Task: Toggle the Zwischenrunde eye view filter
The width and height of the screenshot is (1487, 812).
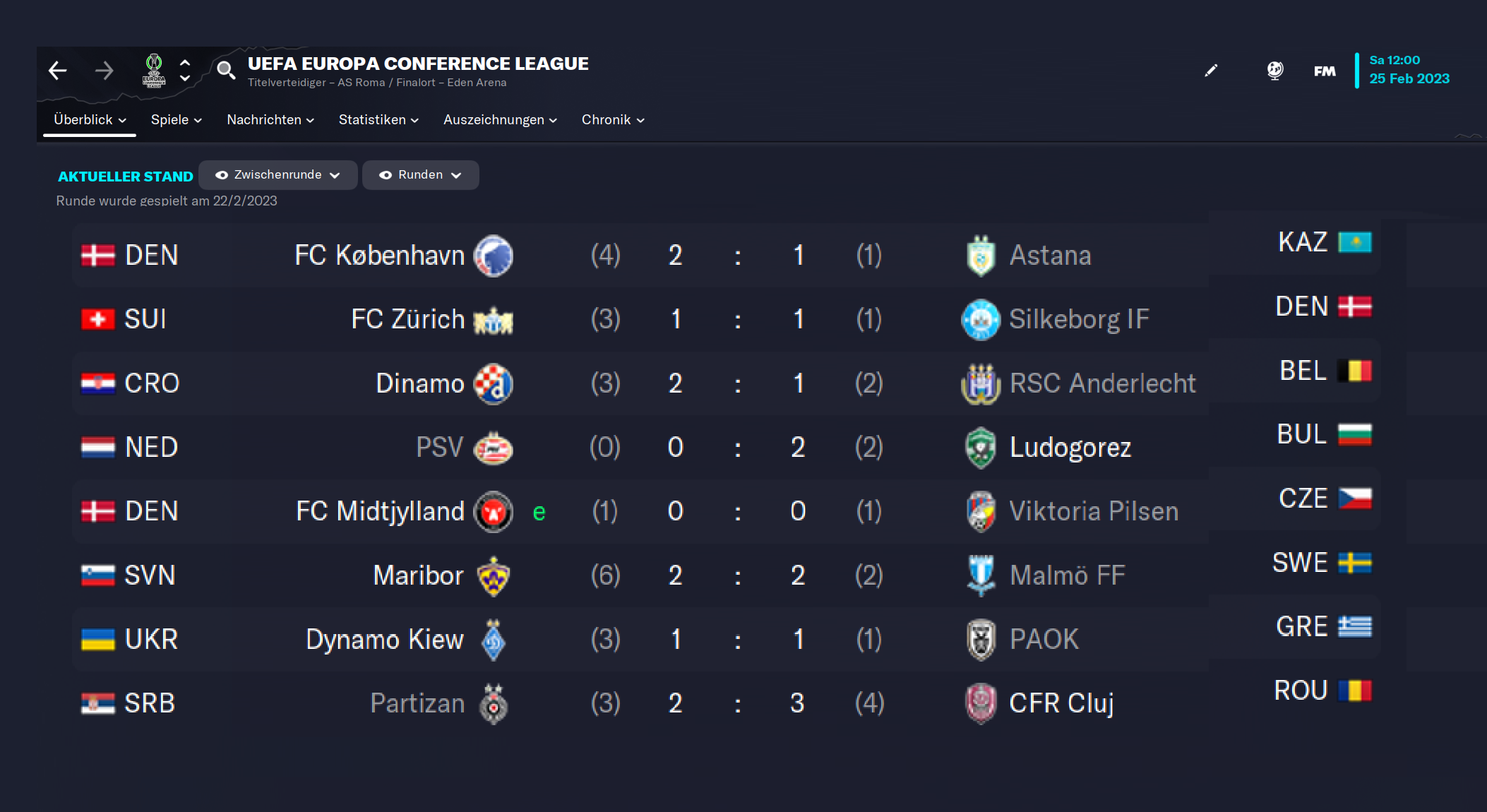Action: 278,175
